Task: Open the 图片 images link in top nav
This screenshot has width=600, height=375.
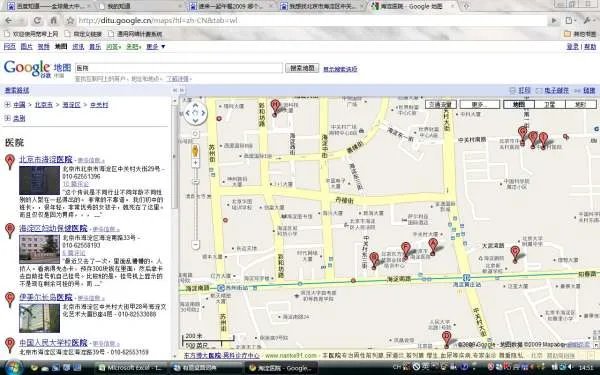Action: 26,46
